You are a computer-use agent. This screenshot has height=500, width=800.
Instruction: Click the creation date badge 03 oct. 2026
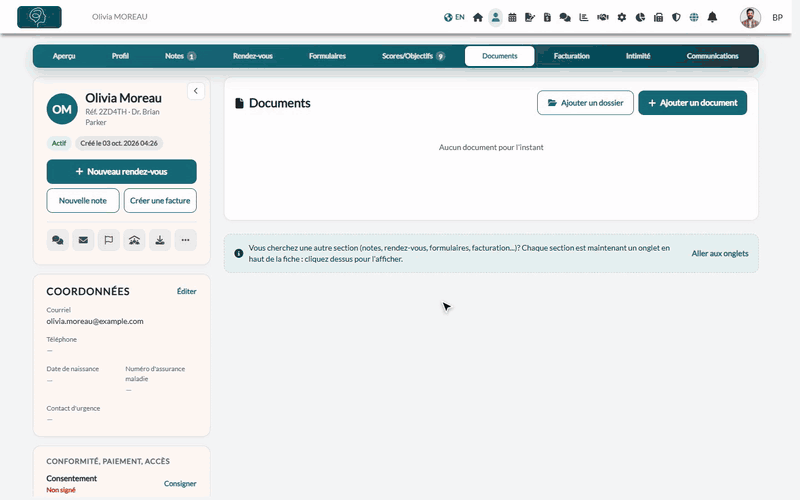pos(119,143)
